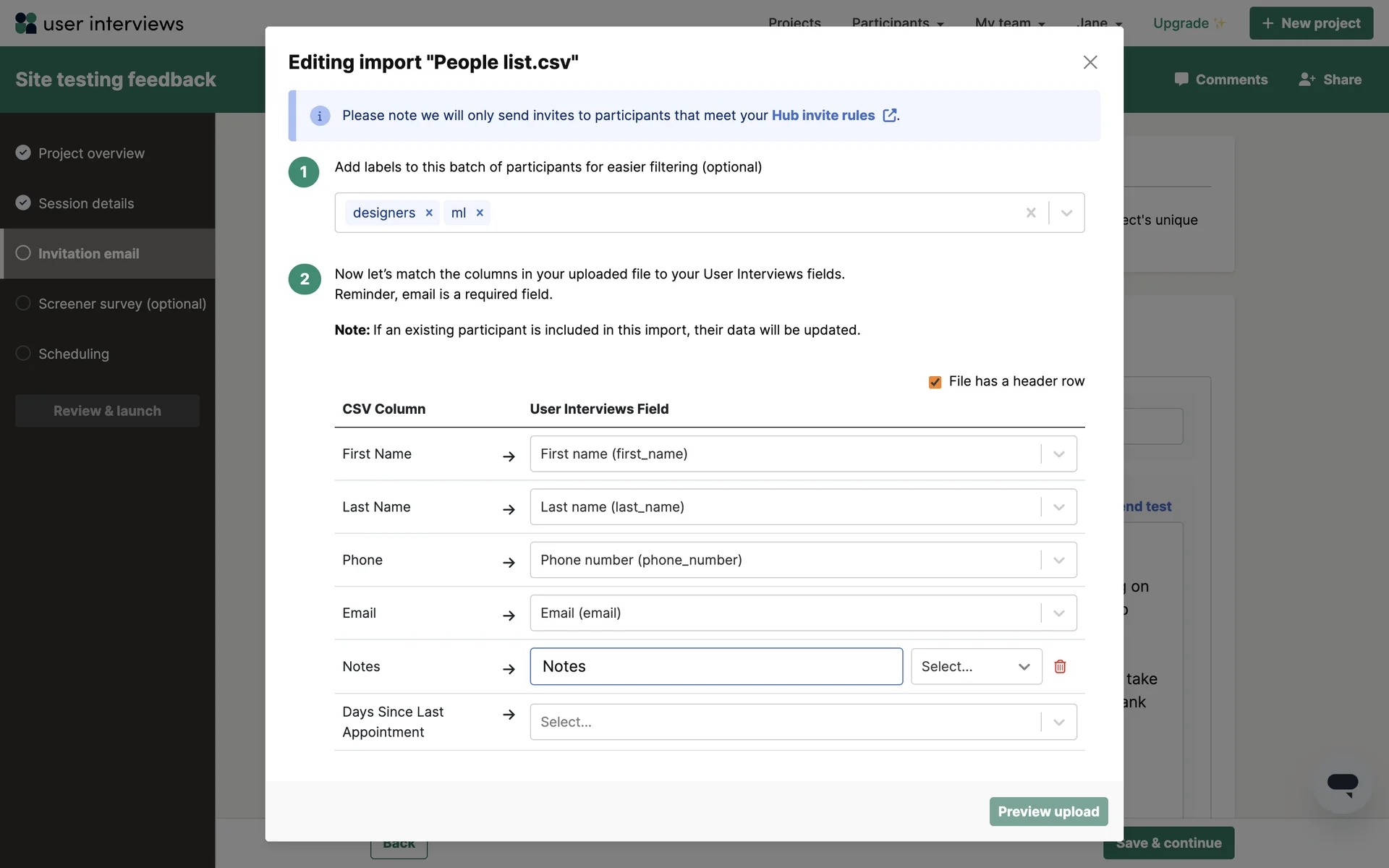Uncheck File has a header row

coord(935,382)
